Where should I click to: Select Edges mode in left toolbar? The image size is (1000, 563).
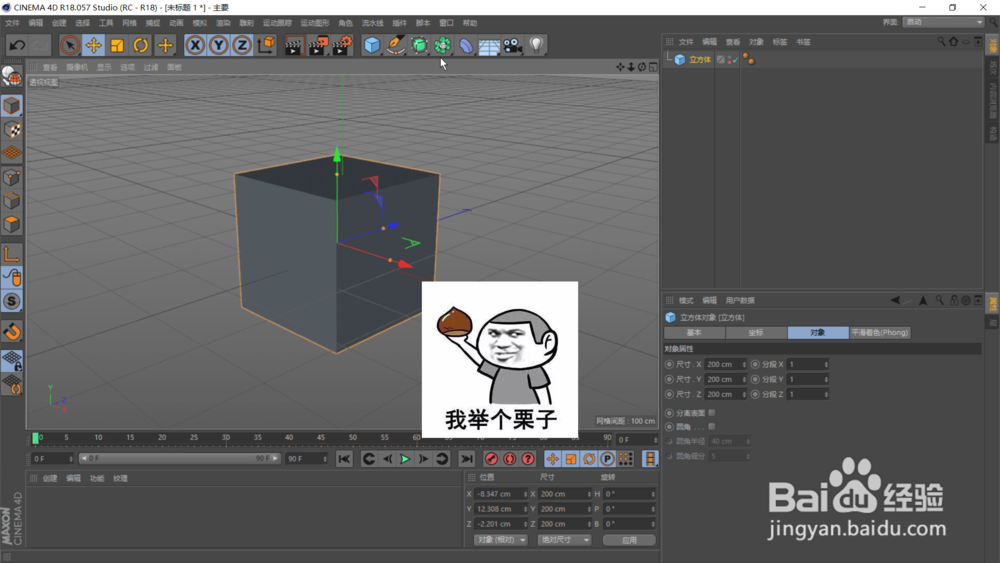11,201
